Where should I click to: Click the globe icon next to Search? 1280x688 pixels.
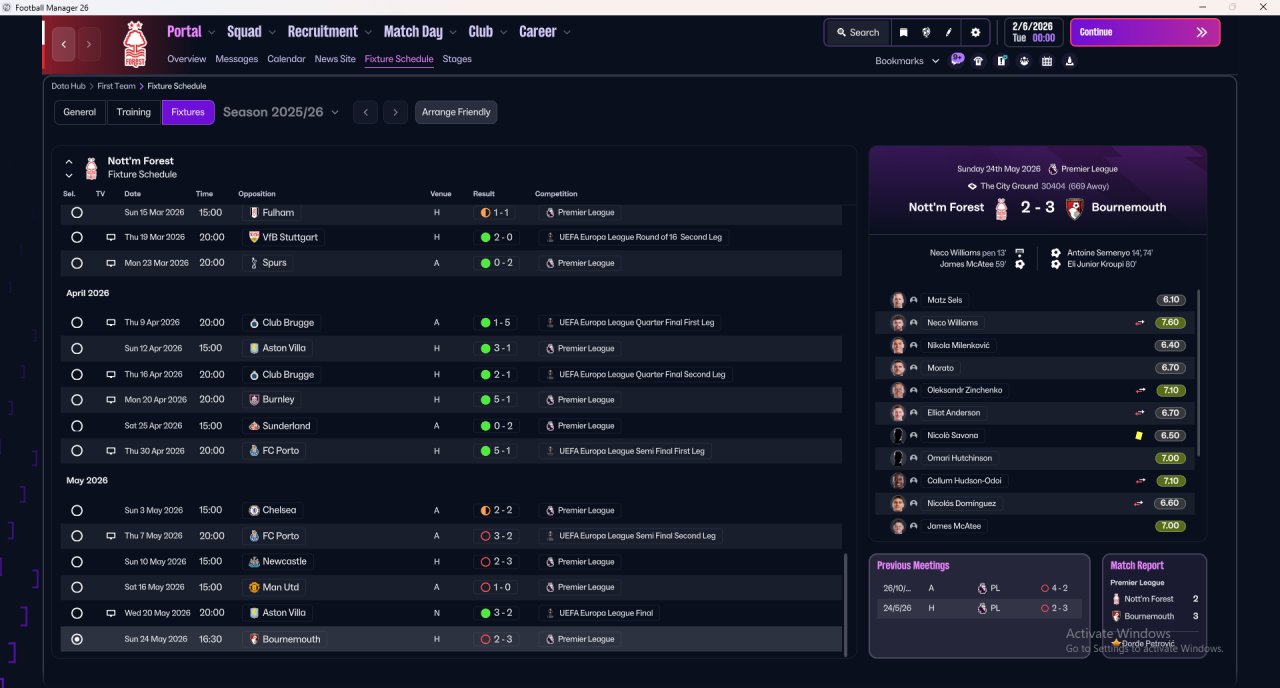coord(926,32)
